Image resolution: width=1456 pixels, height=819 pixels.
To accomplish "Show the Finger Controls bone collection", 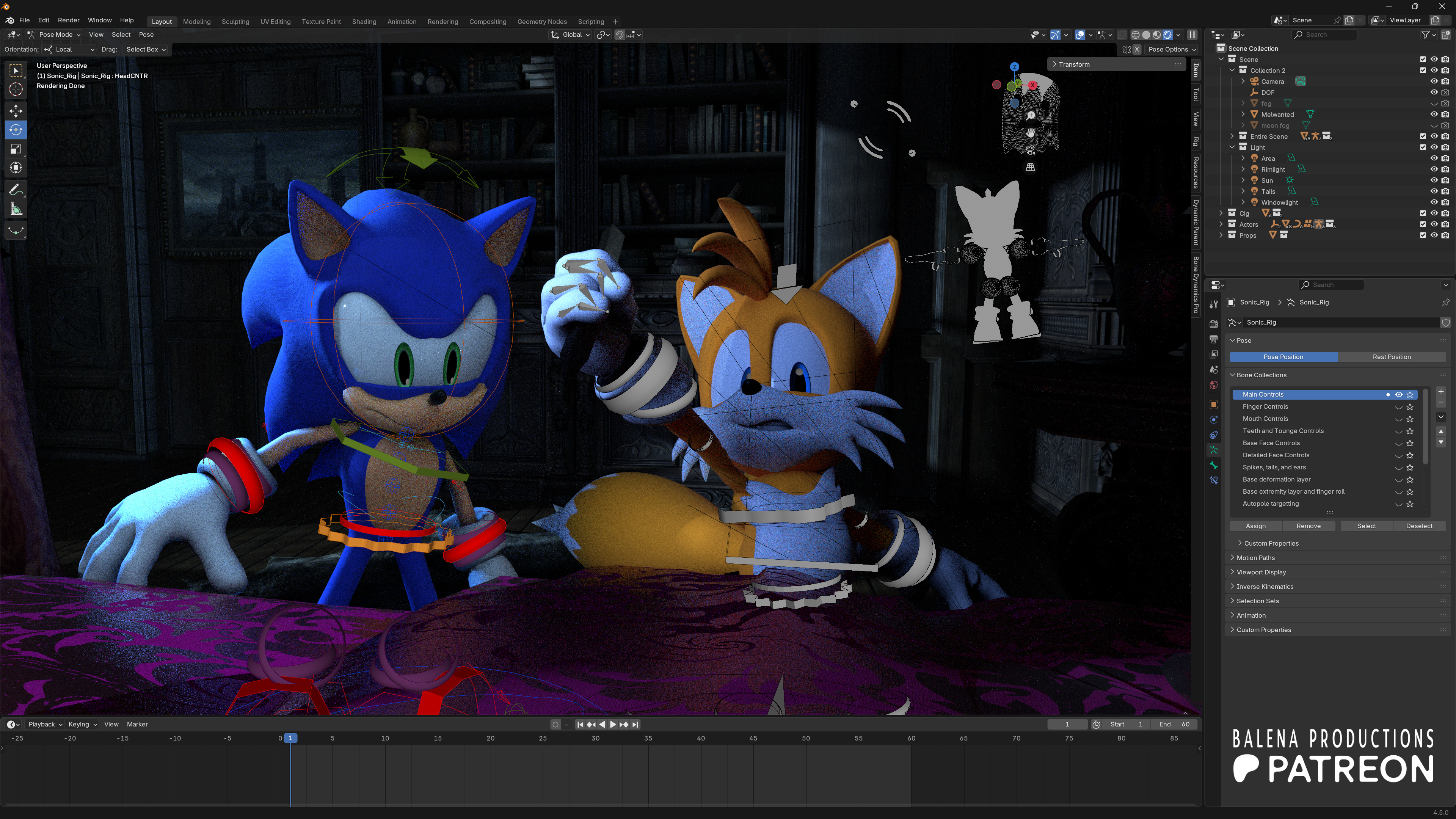I will [1399, 407].
